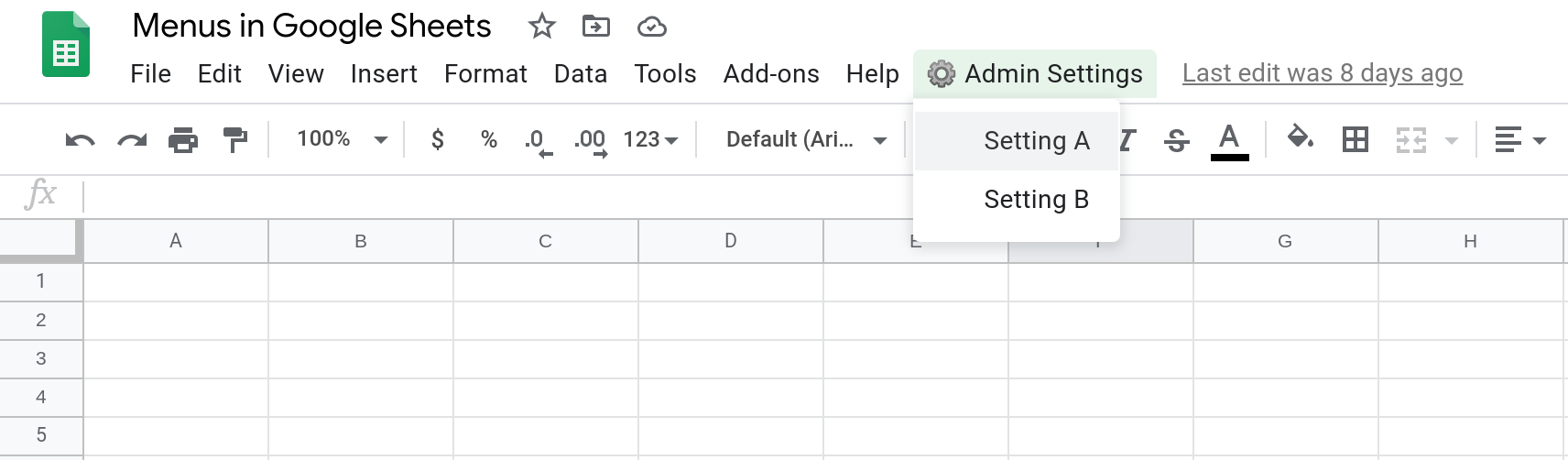The width and height of the screenshot is (1568, 460).
Task: Click the move to folder icon
Action: [596, 27]
